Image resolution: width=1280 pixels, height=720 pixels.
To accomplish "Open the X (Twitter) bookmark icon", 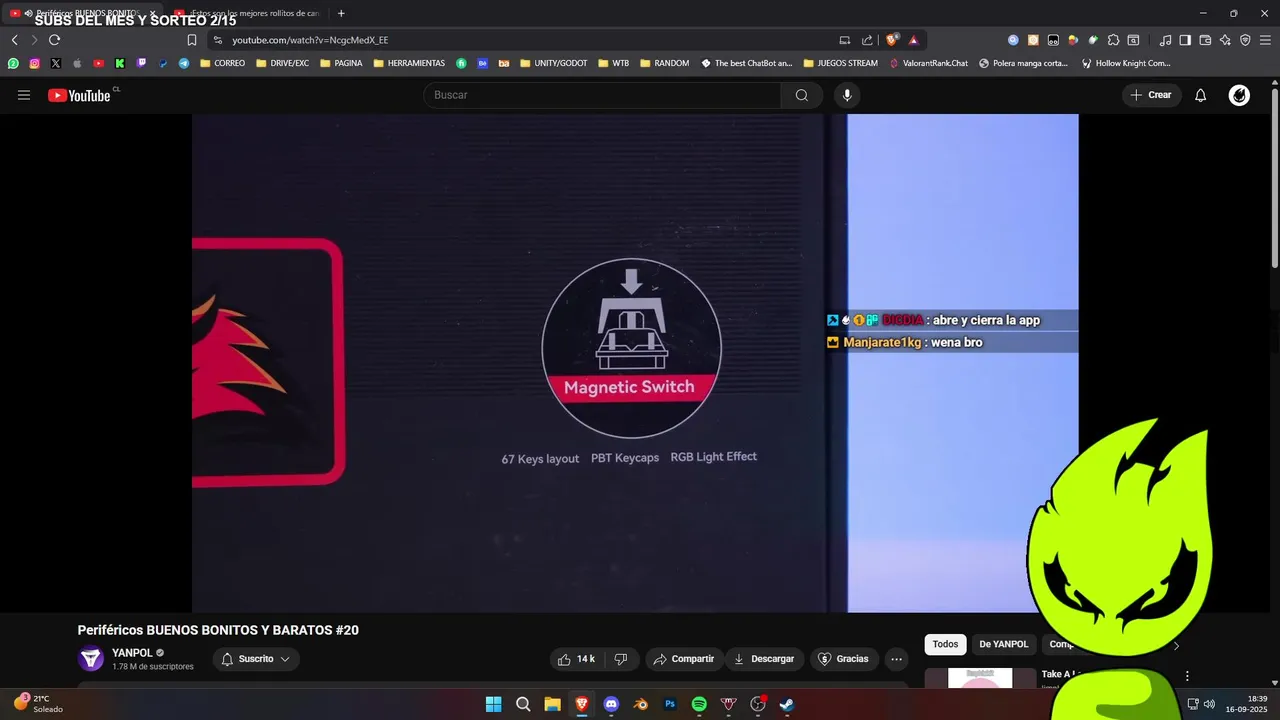I will [x=56, y=63].
